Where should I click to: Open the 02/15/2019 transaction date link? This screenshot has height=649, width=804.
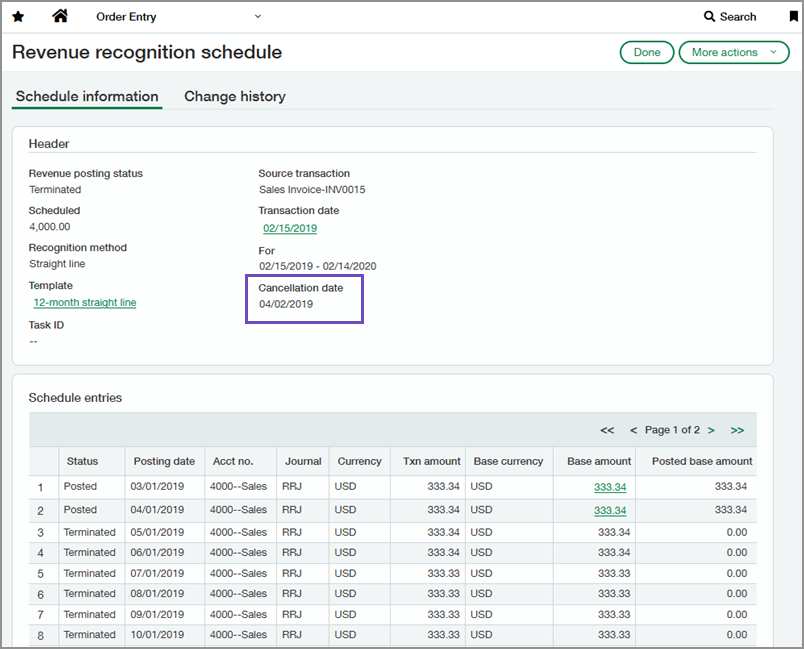point(289,228)
